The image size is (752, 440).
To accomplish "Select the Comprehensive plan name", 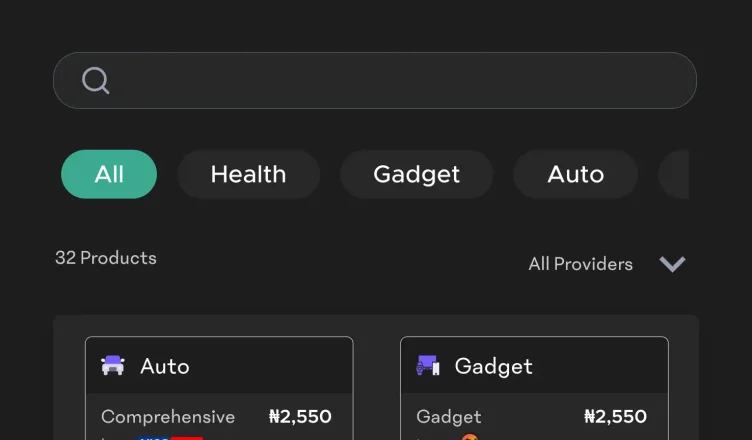I will pos(168,416).
